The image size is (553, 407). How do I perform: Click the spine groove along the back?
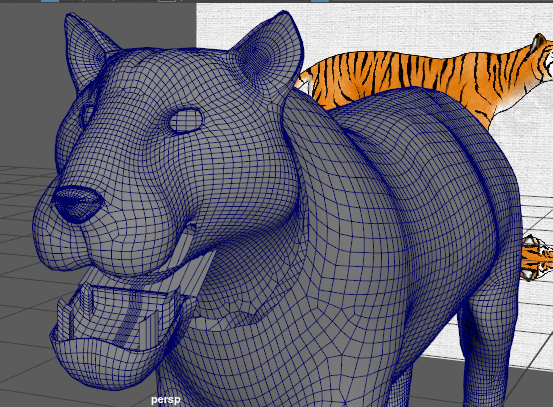(x=462, y=141)
